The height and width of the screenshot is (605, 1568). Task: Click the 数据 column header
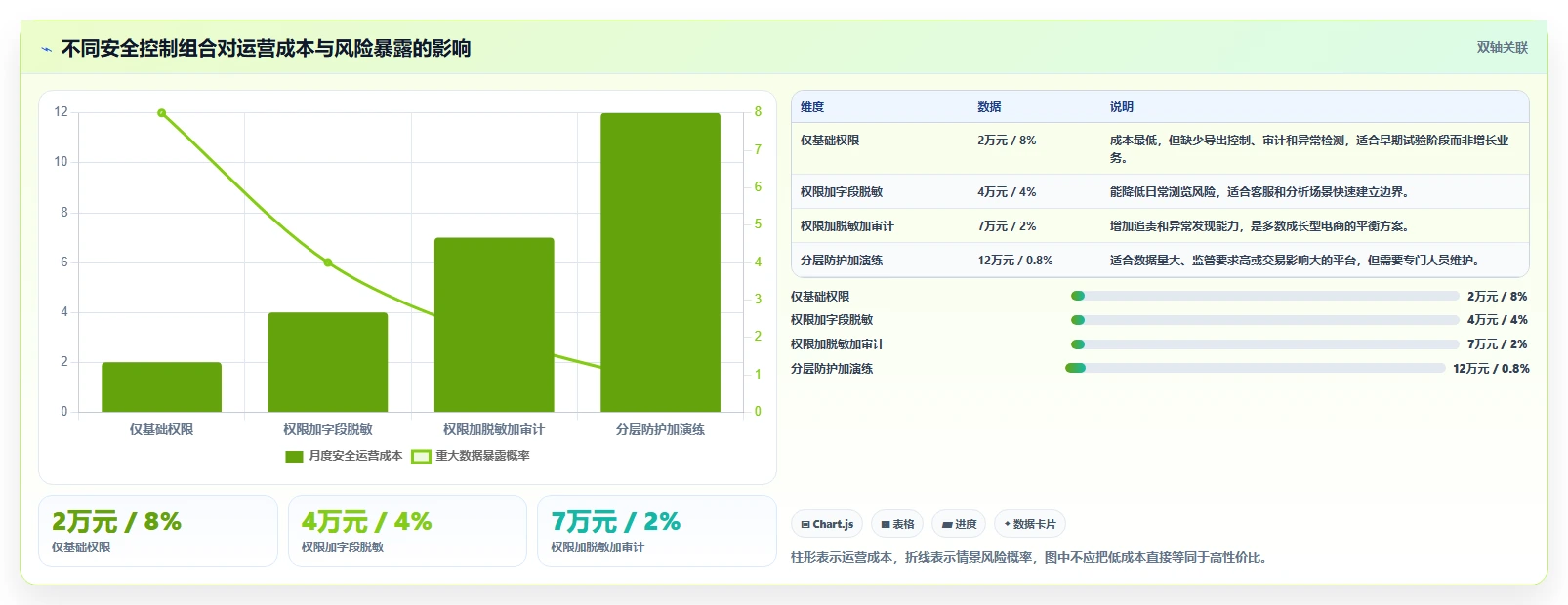989,107
